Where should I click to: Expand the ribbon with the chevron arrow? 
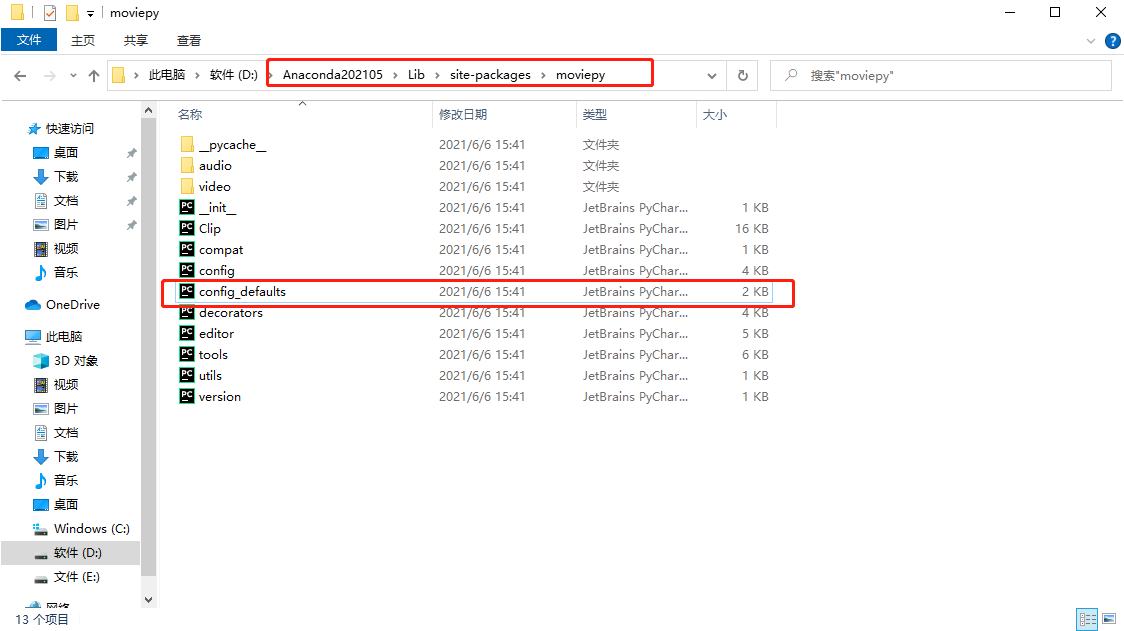click(1090, 40)
